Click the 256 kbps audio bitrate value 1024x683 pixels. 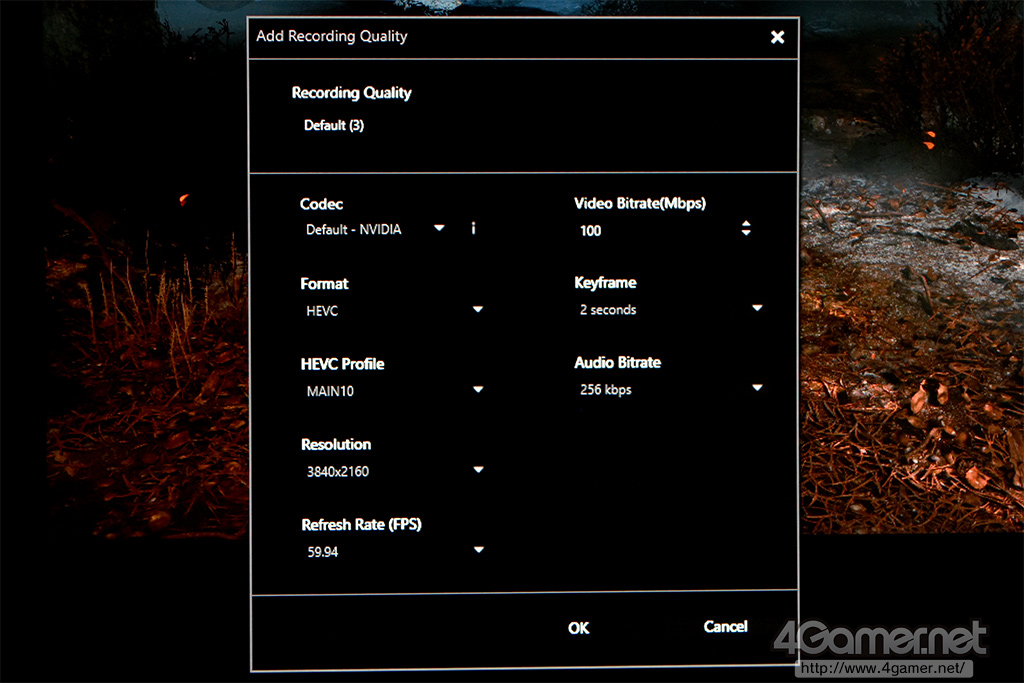(x=605, y=390)
